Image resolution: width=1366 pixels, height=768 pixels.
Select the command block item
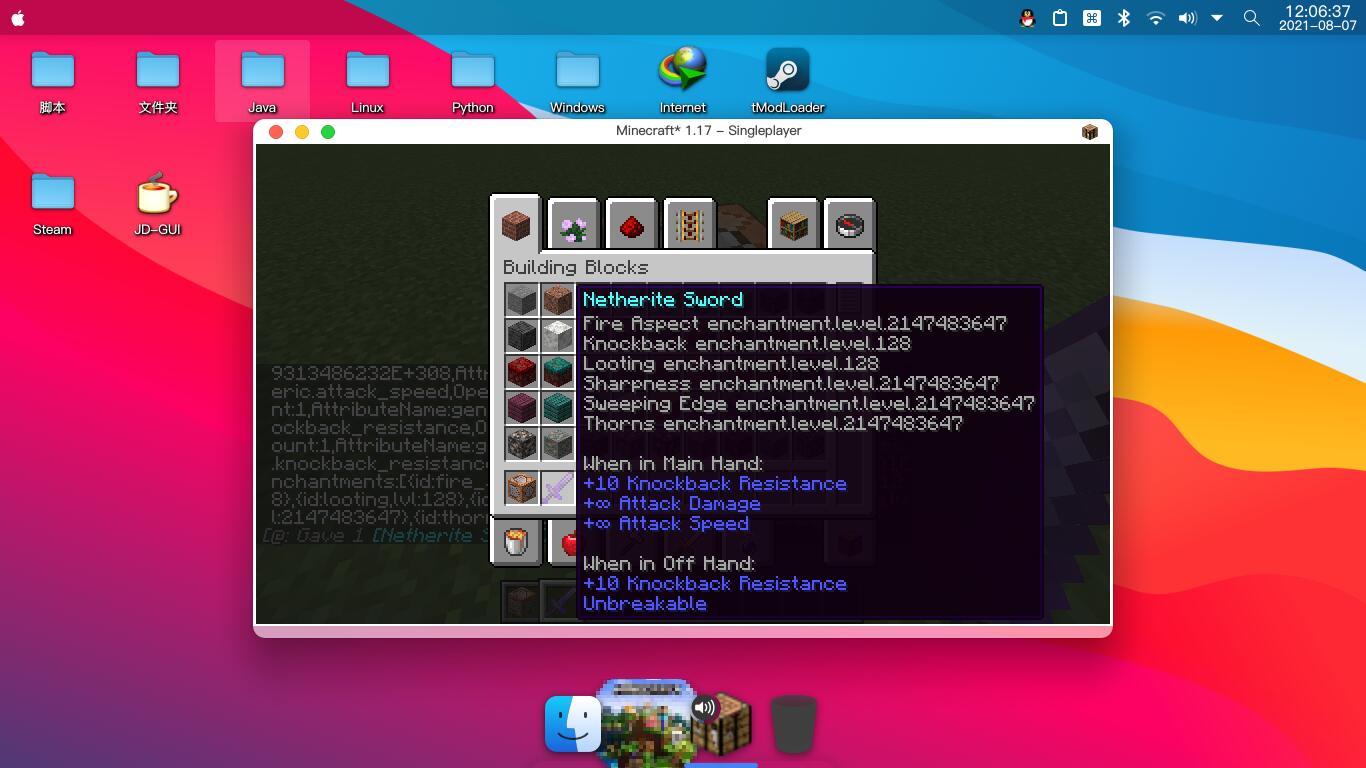click(521, 488)
